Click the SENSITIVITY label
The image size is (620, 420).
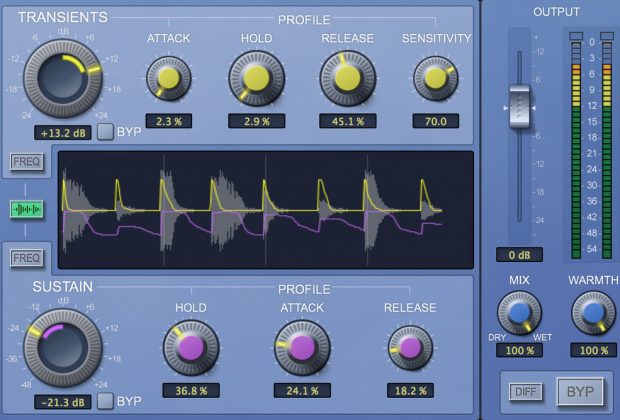pos(437,38)
